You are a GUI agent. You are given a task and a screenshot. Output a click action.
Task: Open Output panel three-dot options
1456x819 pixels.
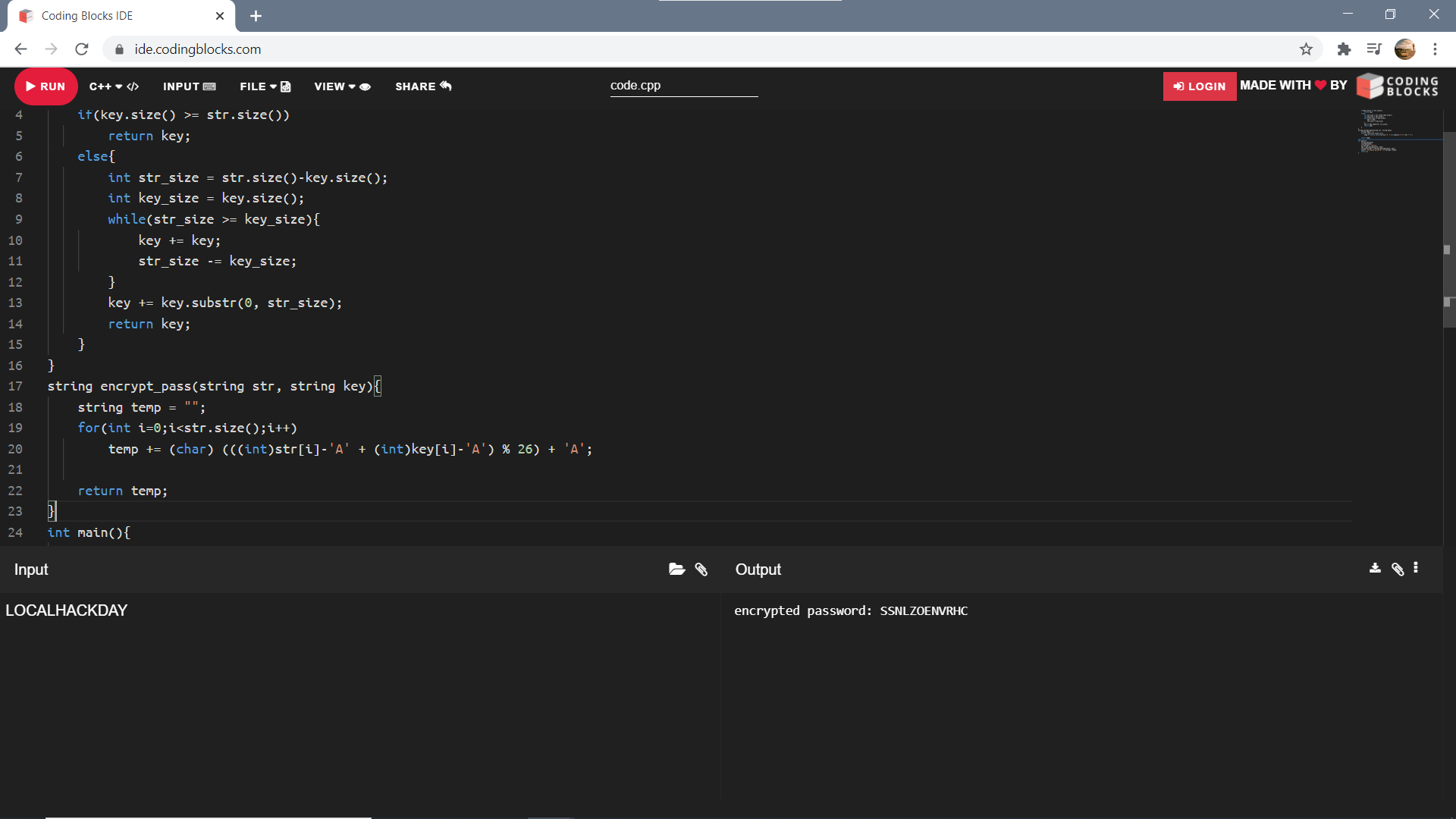point(1416,568)
